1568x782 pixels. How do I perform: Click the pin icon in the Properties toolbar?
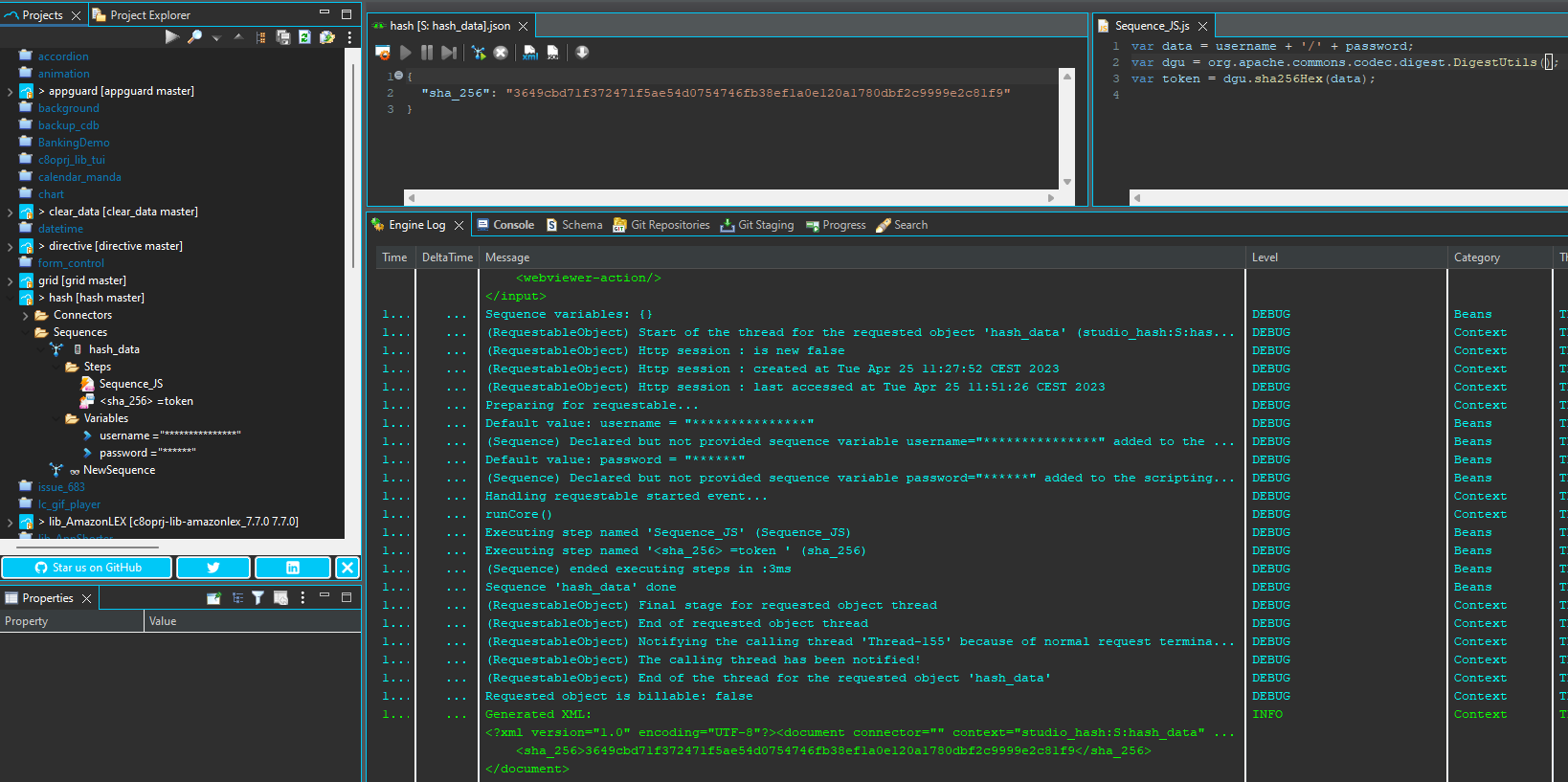point(213,598)
